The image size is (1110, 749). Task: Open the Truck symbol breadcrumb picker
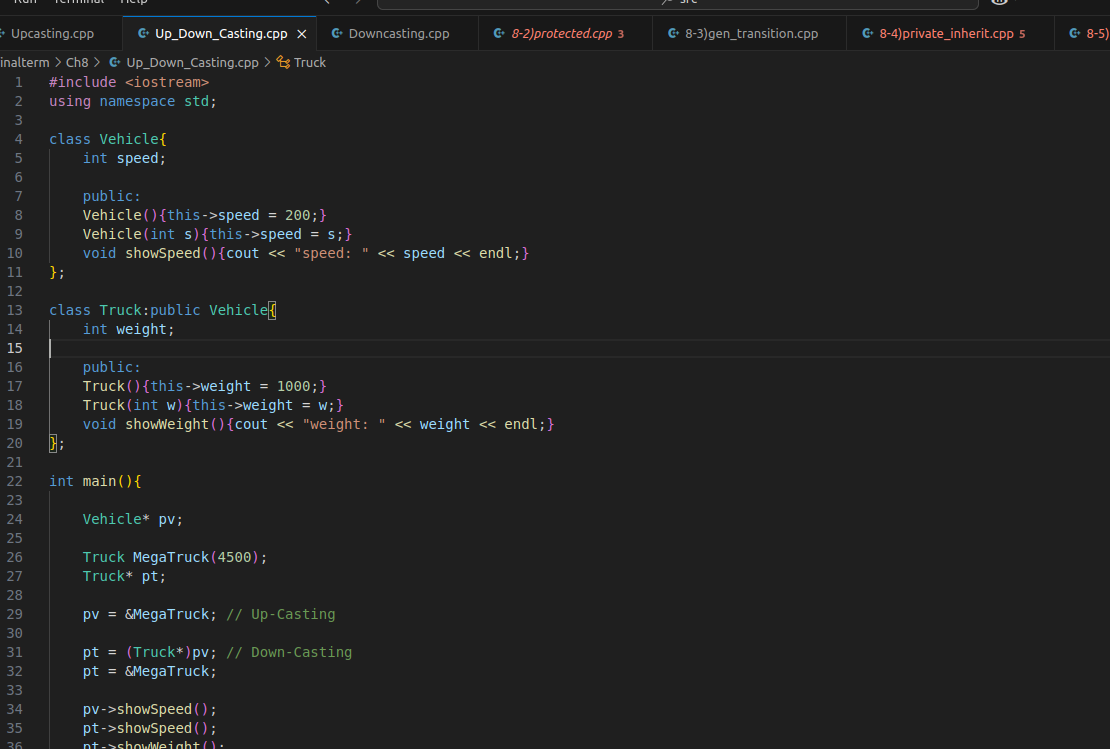310,62
